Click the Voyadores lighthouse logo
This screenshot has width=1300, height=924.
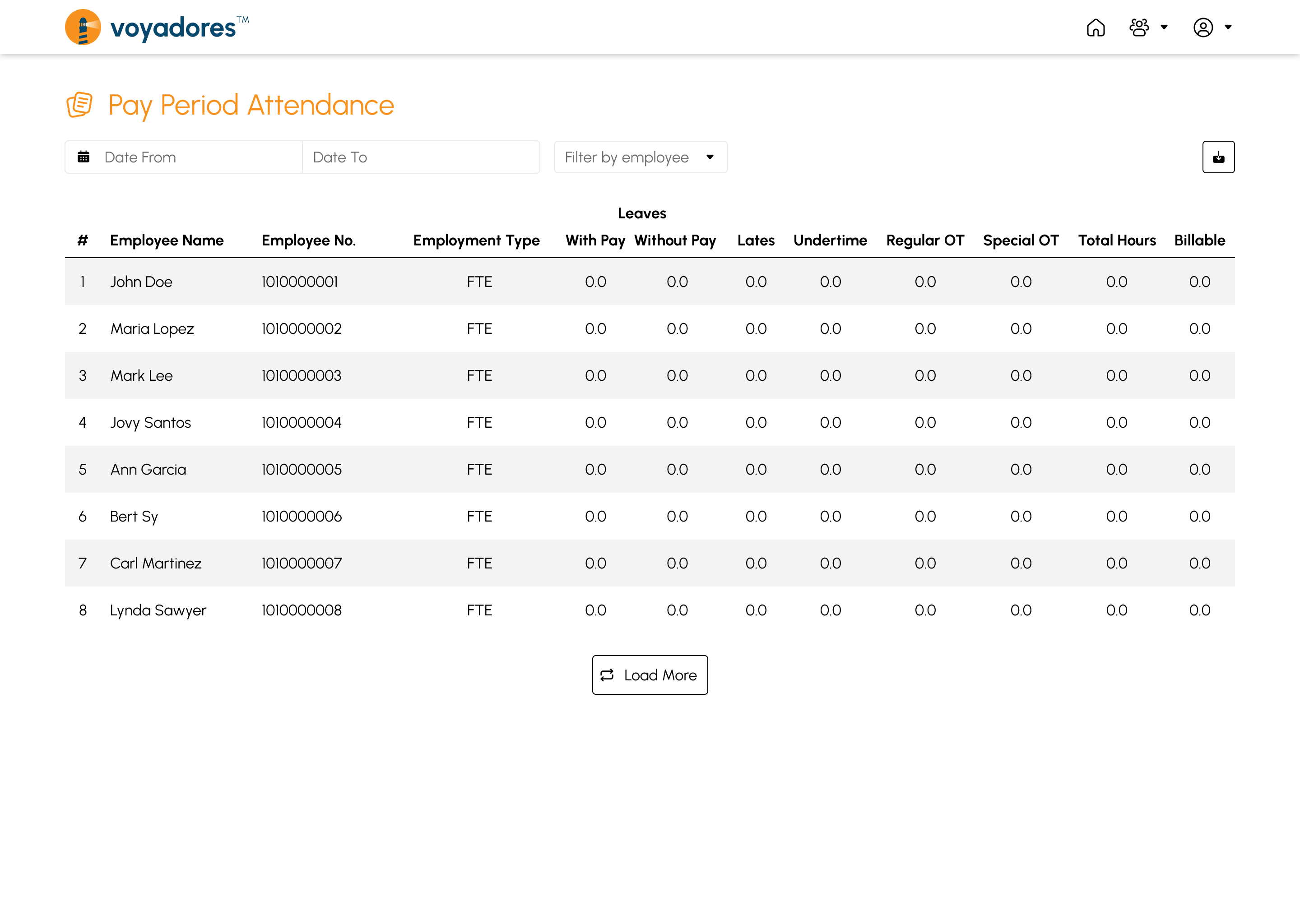pos(83,28)
